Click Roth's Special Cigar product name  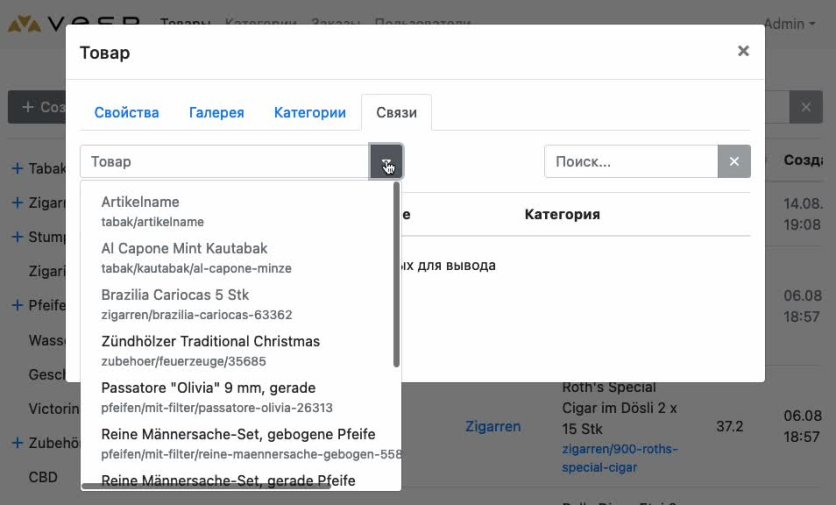(x=619, y=408)
